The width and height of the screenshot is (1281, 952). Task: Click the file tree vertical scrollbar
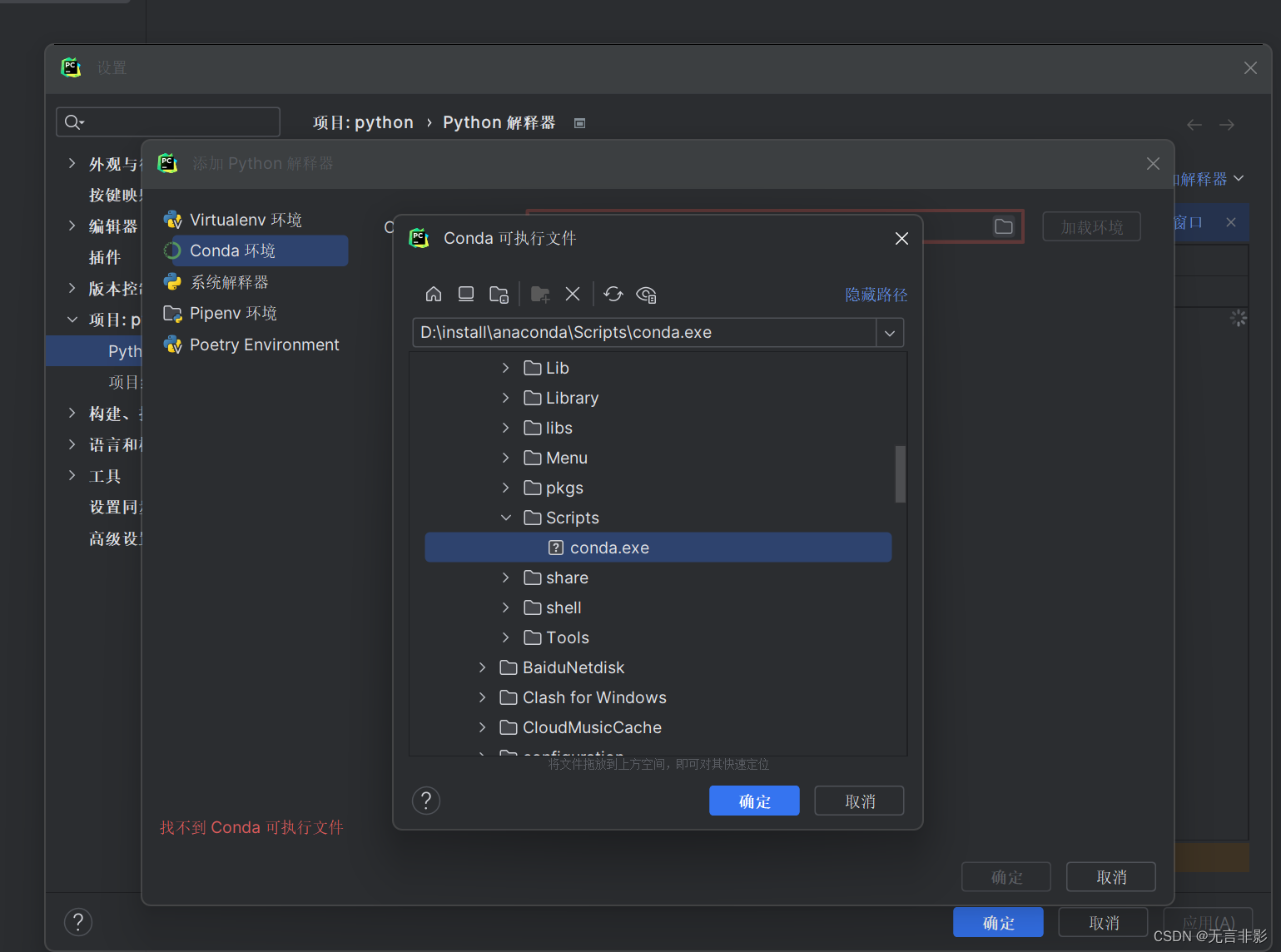(900, 474)
